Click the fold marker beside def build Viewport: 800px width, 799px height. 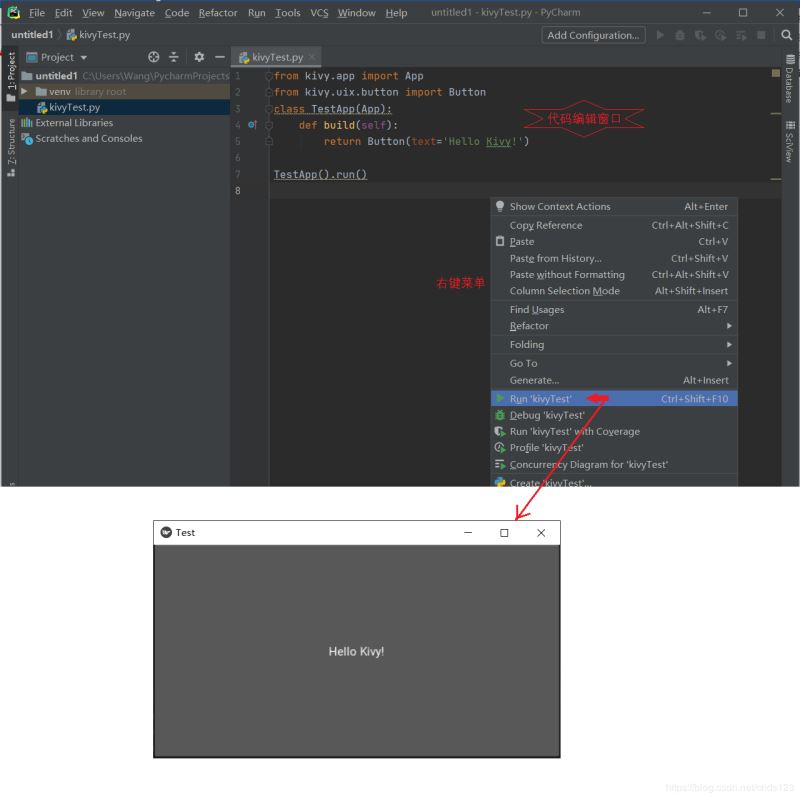point(269,125)
